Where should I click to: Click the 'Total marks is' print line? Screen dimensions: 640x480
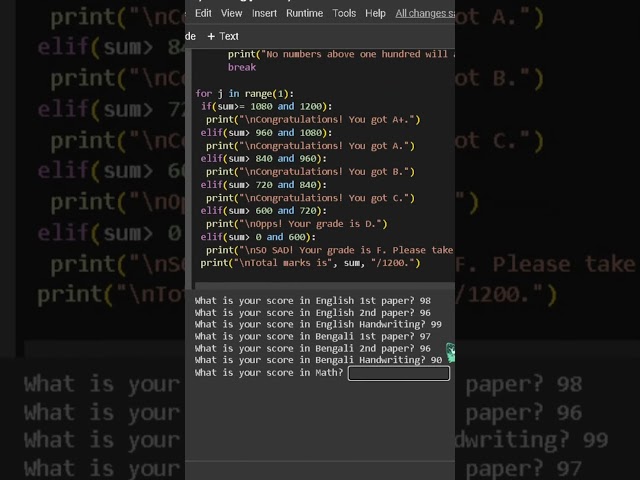click(x=310, y=263)
